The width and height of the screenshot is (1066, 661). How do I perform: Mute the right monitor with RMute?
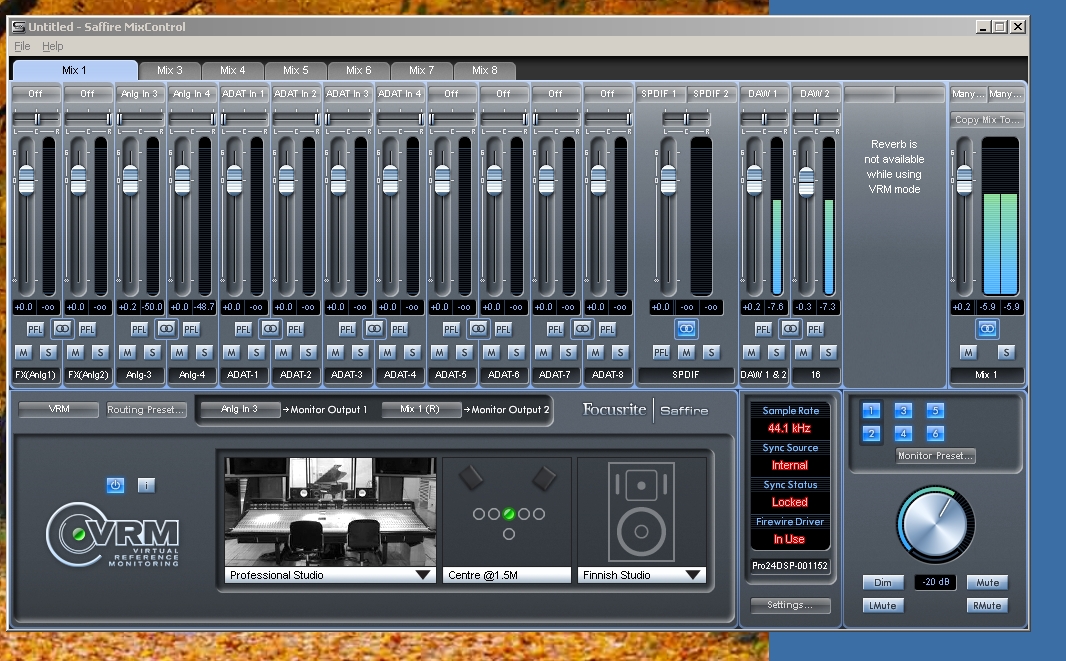pos(987,606)
